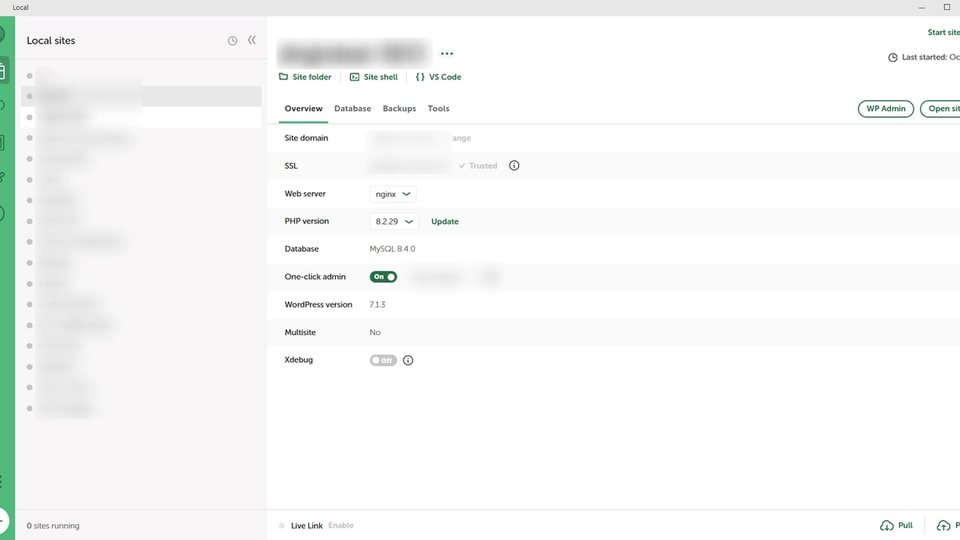
Task: Open the site in VS Code
Action: [438, 77]
